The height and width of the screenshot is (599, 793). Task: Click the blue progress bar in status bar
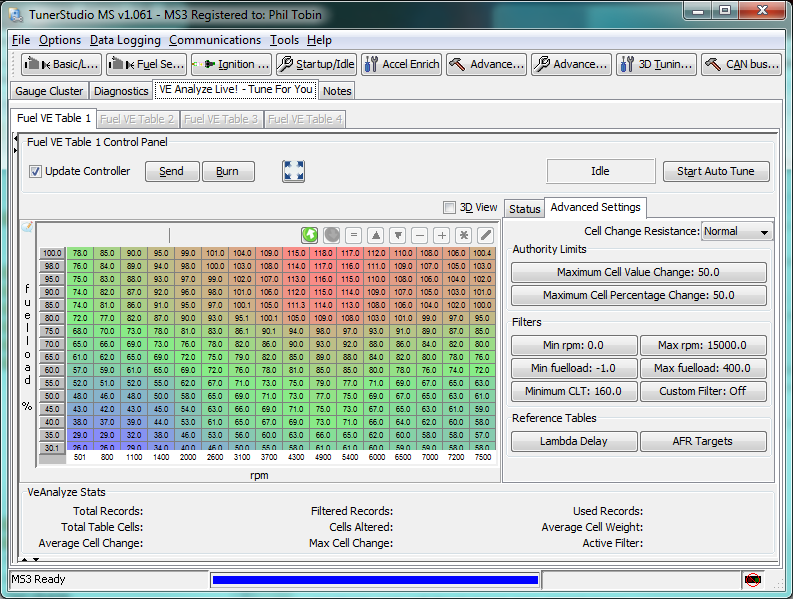pyautogui.click(x=375, y=580)
